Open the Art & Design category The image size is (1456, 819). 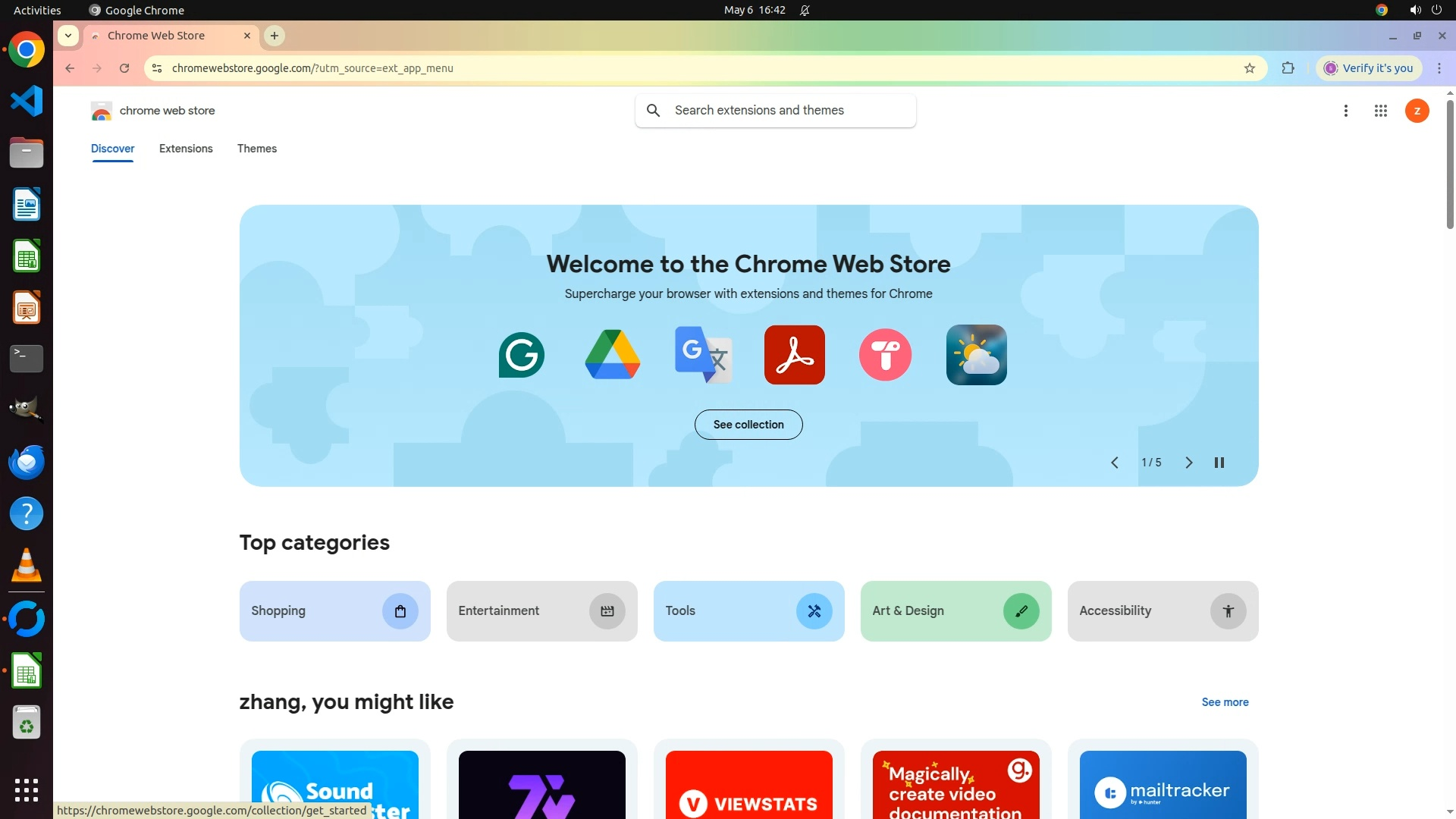(955, 611)
